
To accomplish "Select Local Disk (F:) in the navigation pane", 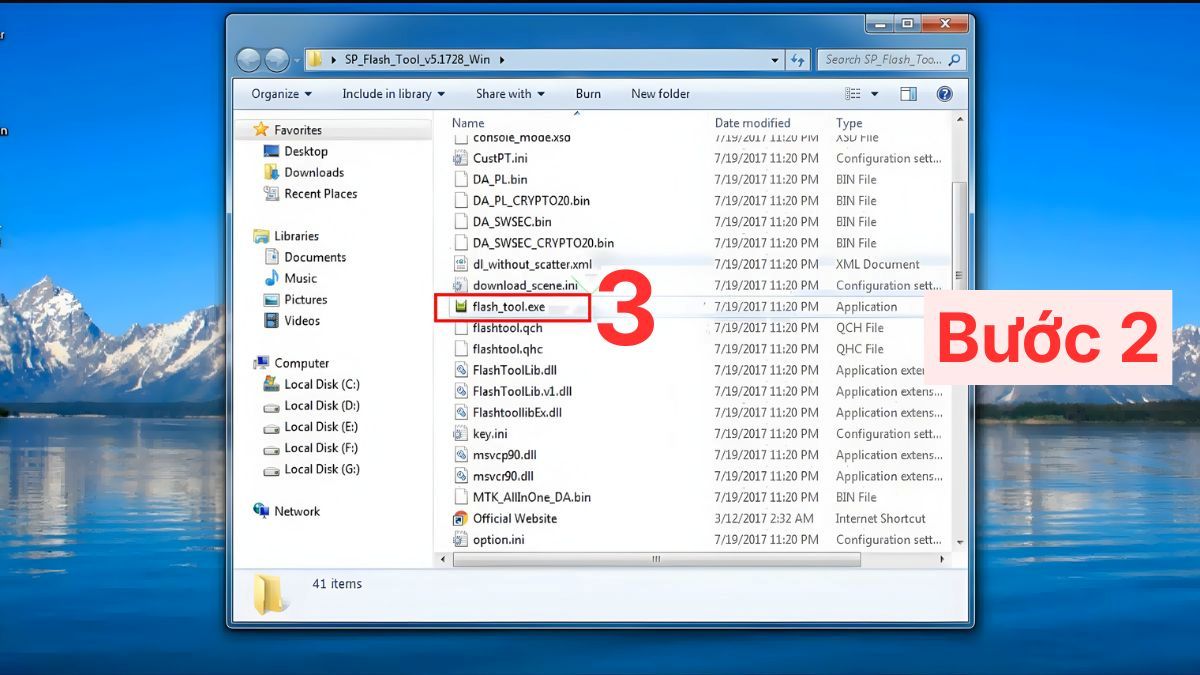I will 321,448.
